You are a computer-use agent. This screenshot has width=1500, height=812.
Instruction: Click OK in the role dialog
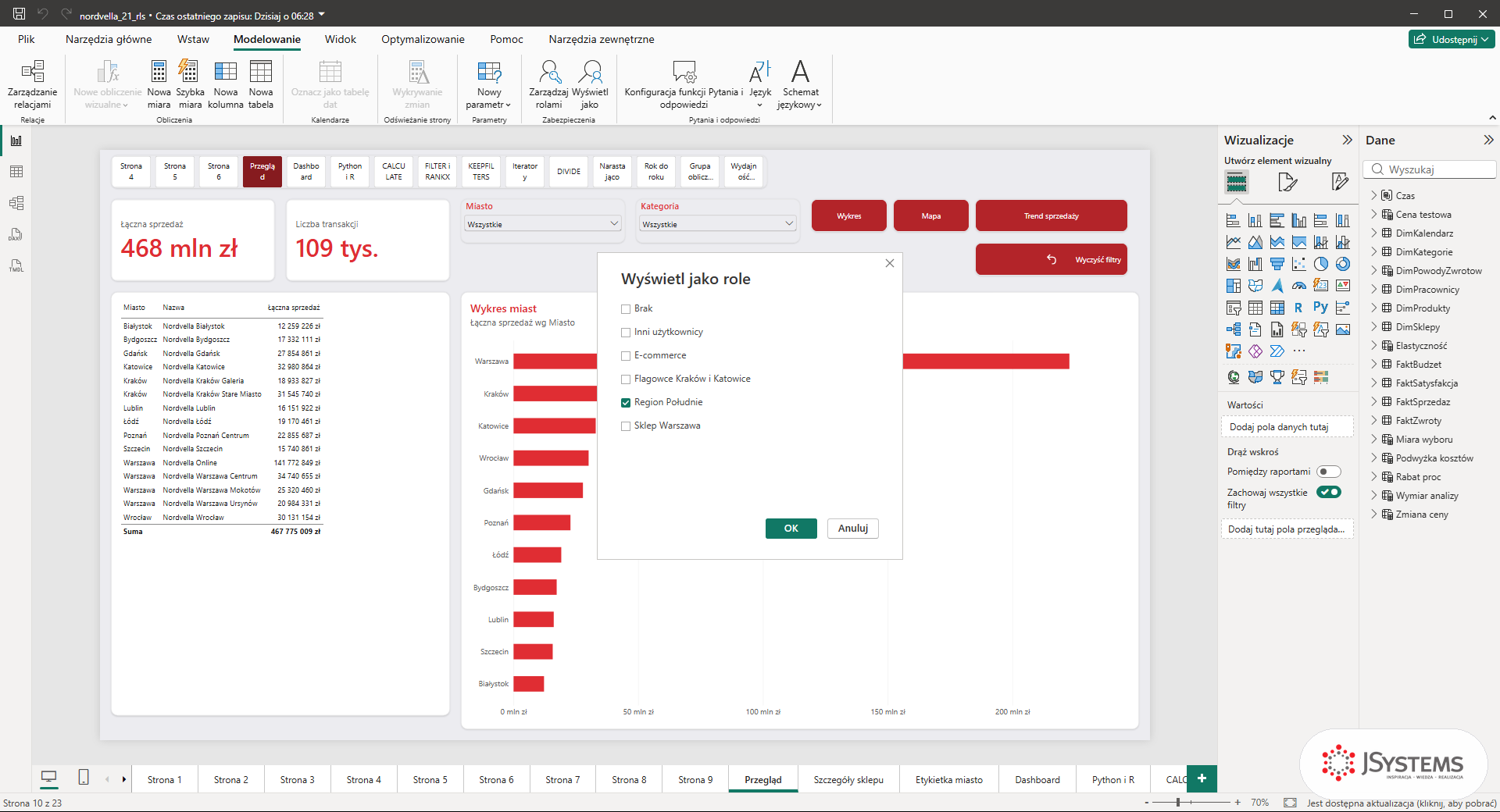tap(791, 529)
